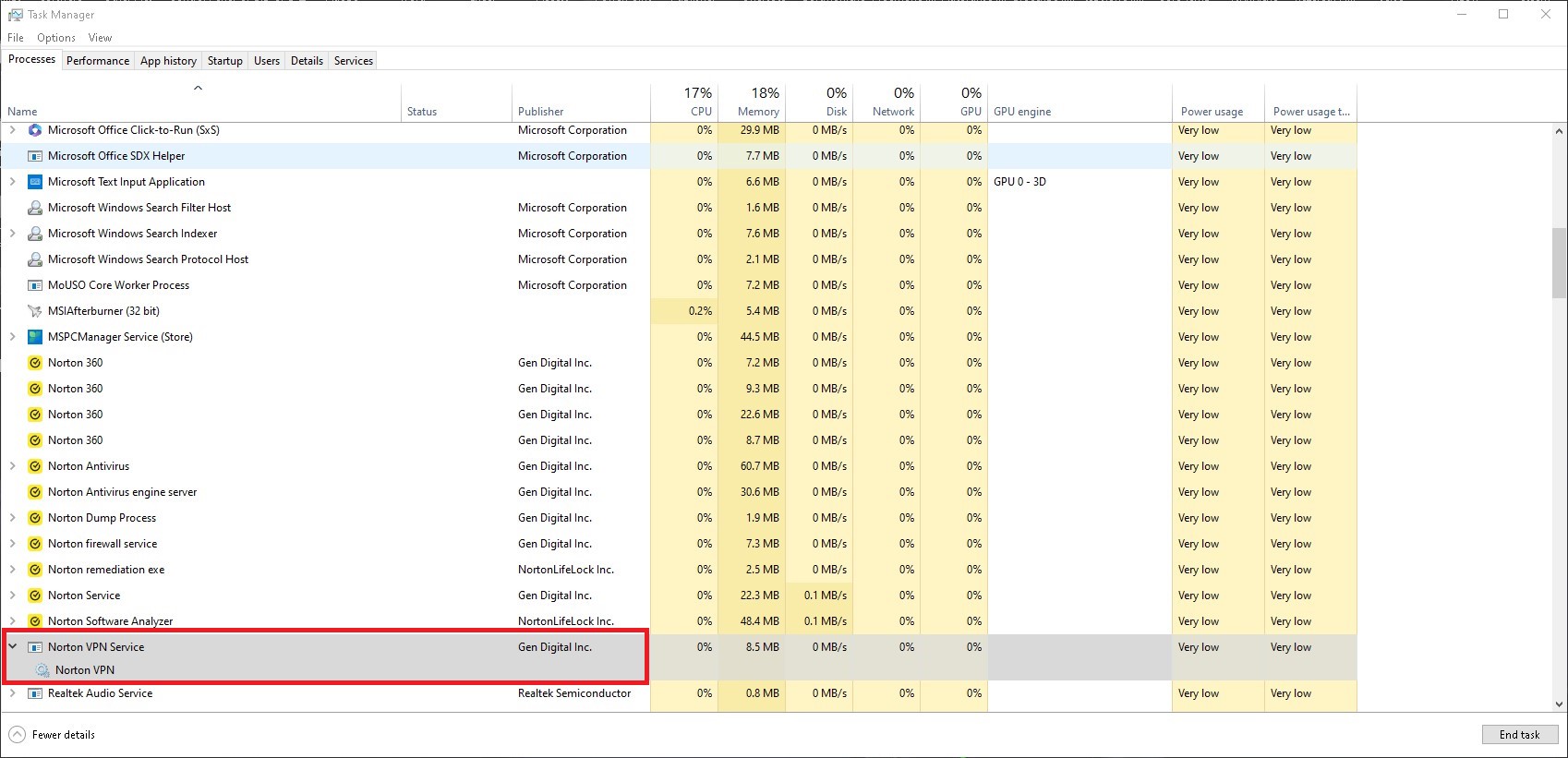Screen dimensions: 1568x758
Task: Sort by the Memory column header
Action: [752, 102]
